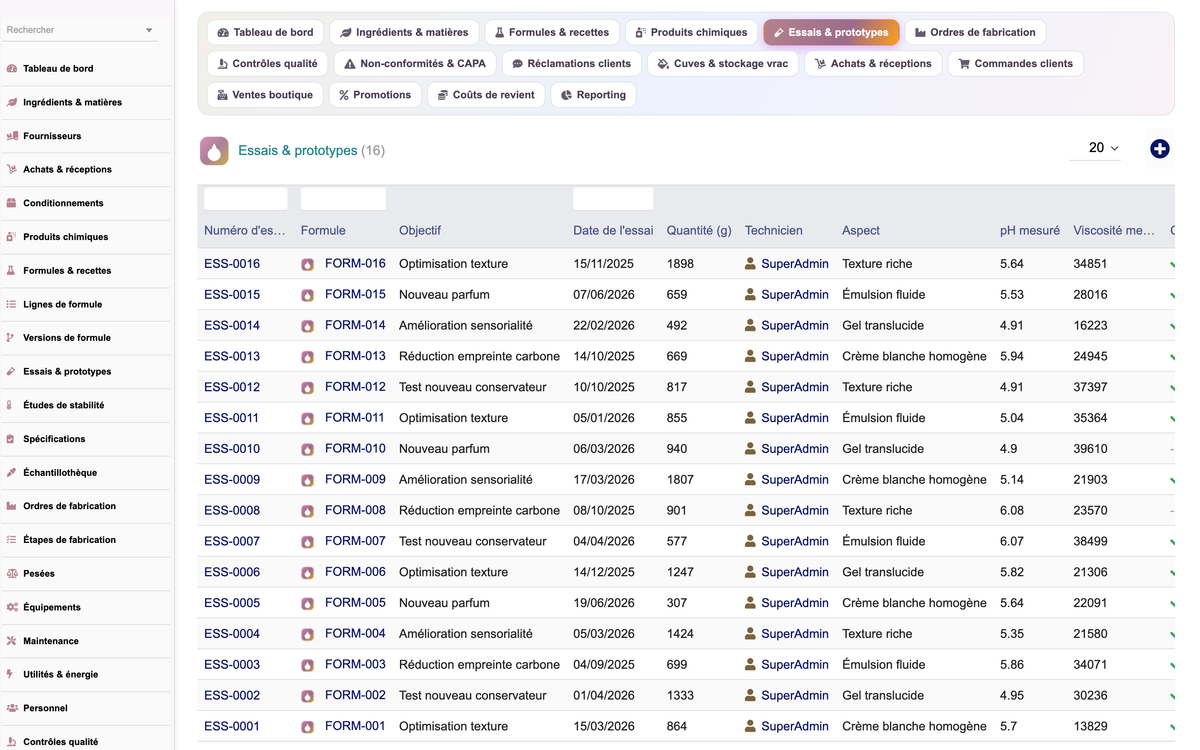Click the Fournisseurs sidebar icon
The width and height of the screenshot is (1200, 750).
(x=12, y=136)
